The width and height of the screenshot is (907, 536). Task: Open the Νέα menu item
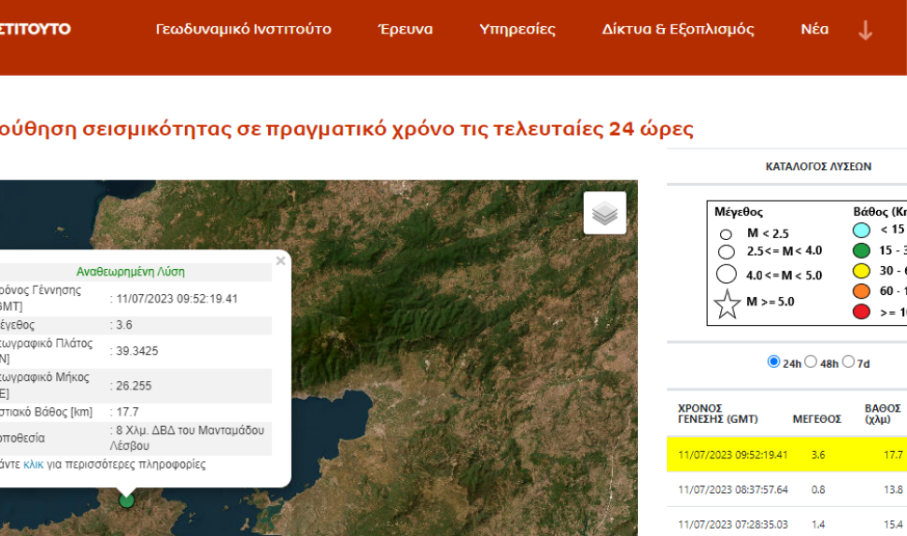pos(814,29)
